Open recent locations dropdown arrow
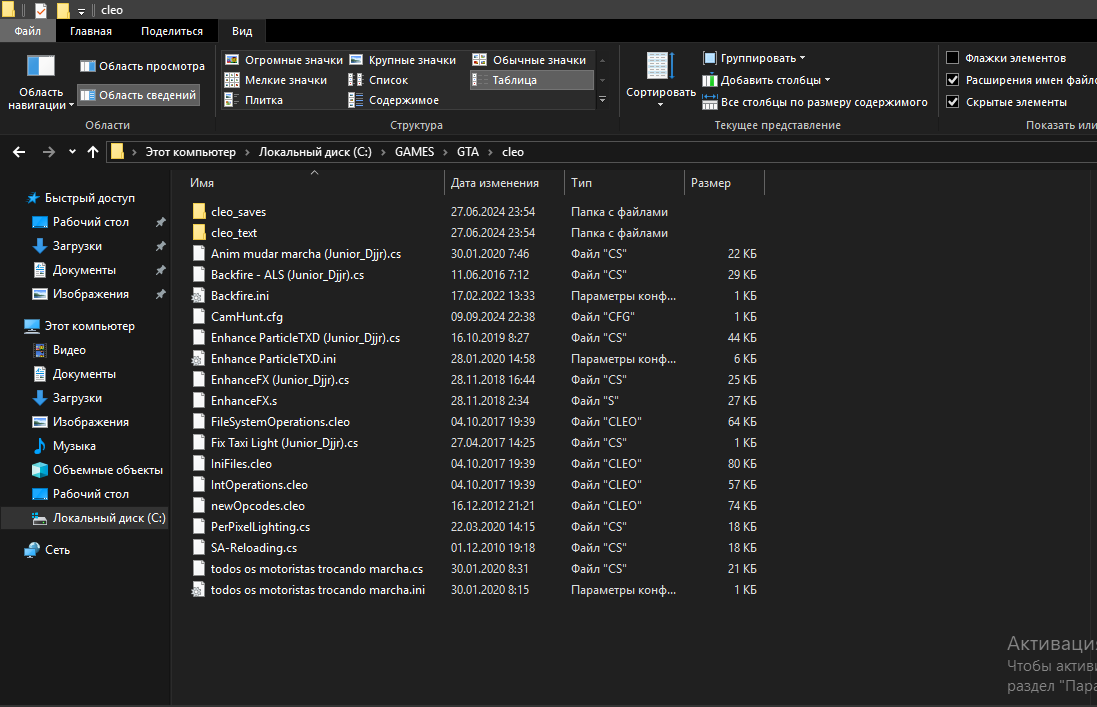The image size is (1097, 707). (x=72, y=152)
